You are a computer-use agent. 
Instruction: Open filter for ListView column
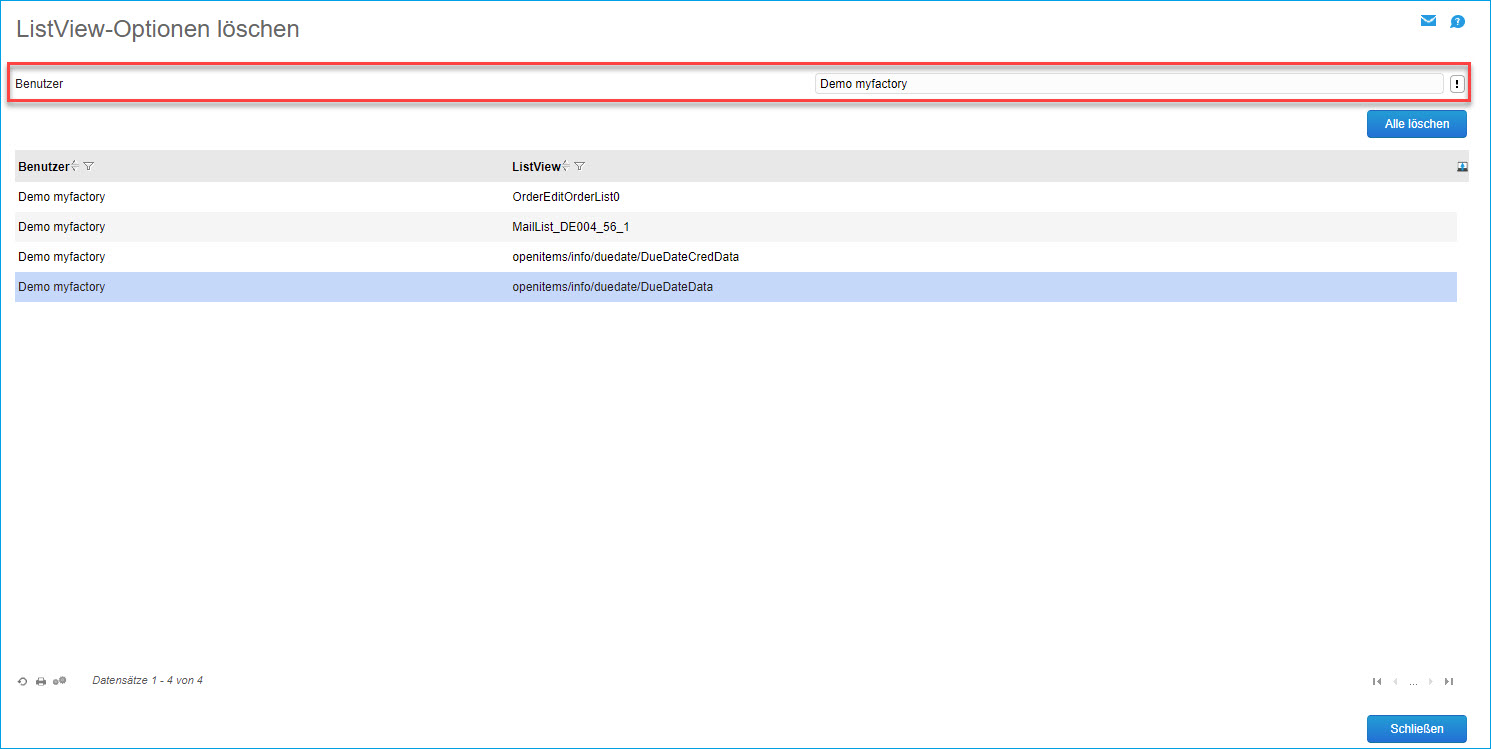[580, 166]
